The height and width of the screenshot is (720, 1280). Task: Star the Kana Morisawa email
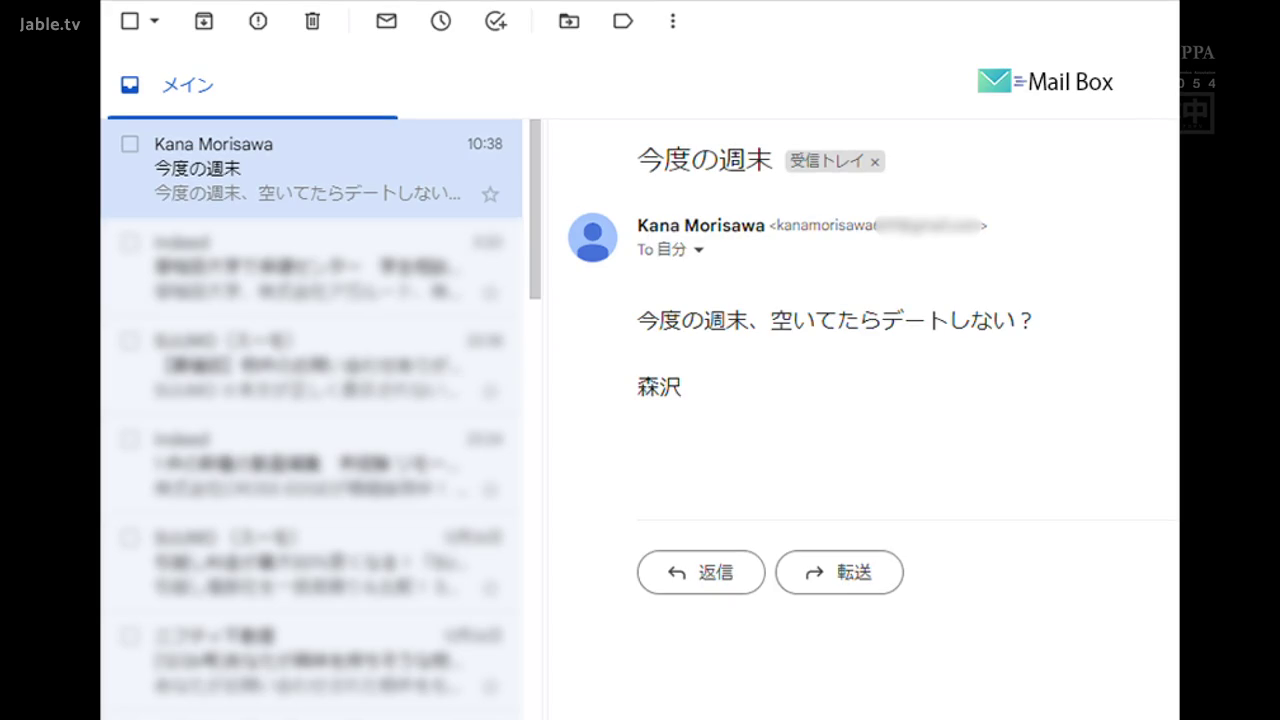(x=490, y=196)
